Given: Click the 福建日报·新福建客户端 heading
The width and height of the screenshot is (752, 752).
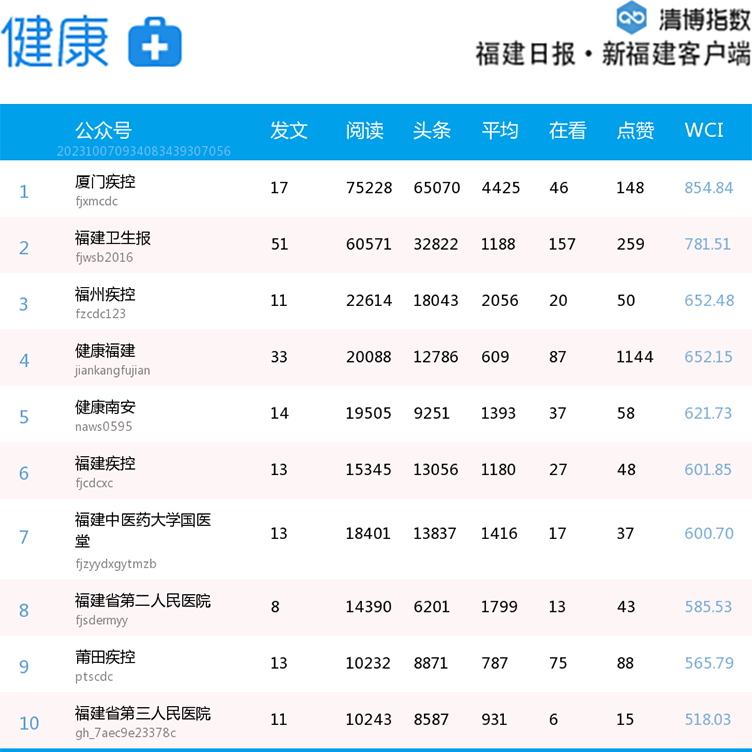Looking at the screenshot, I should click(613, 54).
